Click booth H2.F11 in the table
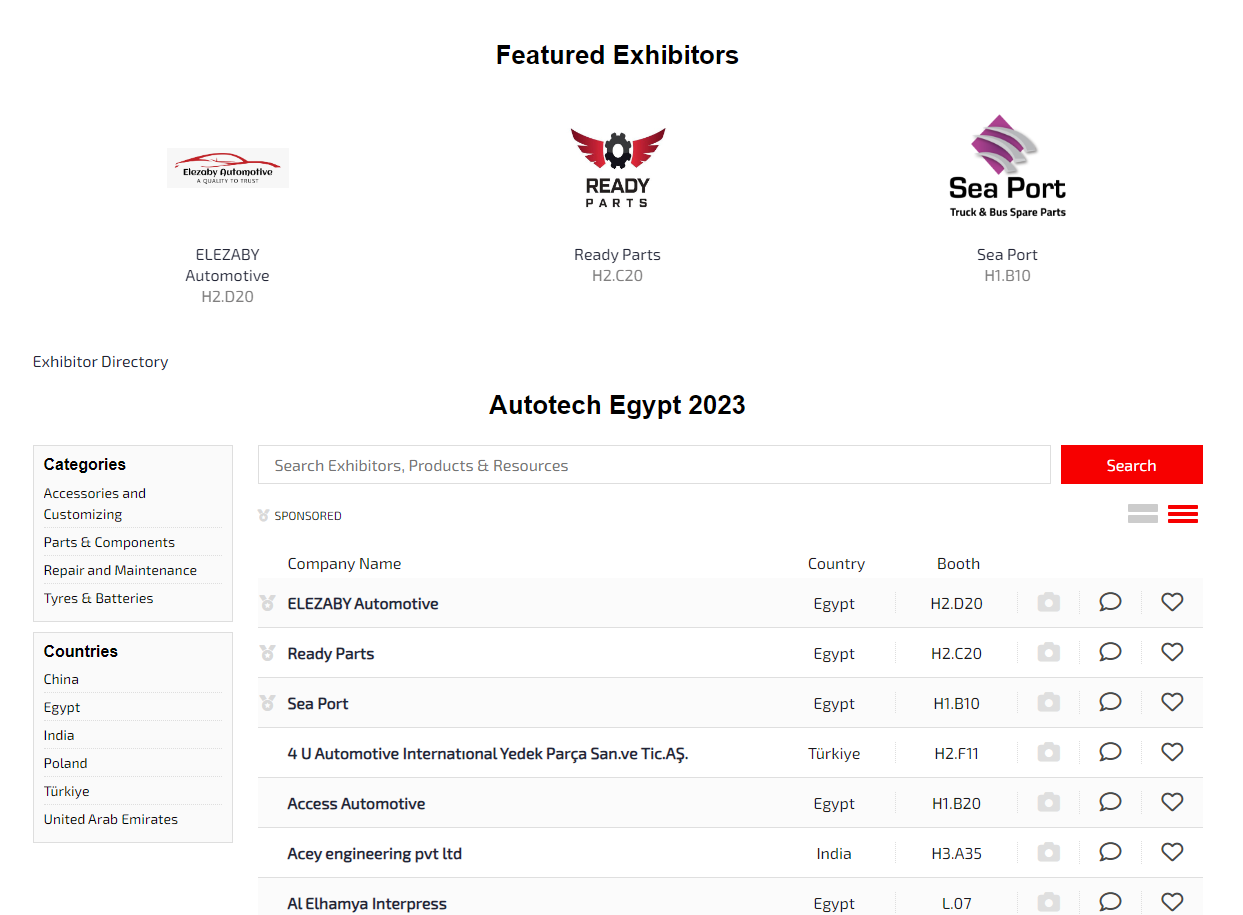 (956, 753)
